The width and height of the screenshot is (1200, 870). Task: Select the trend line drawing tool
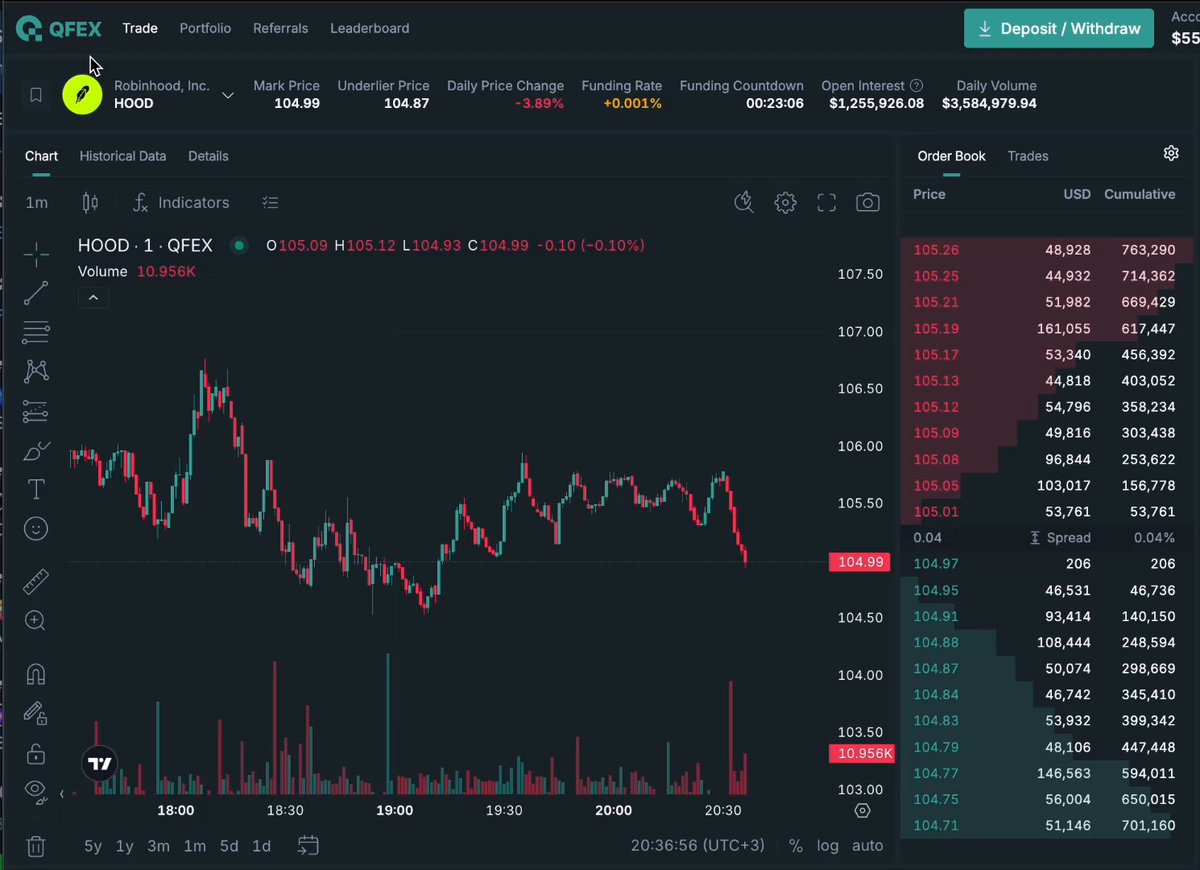point(36,293)
